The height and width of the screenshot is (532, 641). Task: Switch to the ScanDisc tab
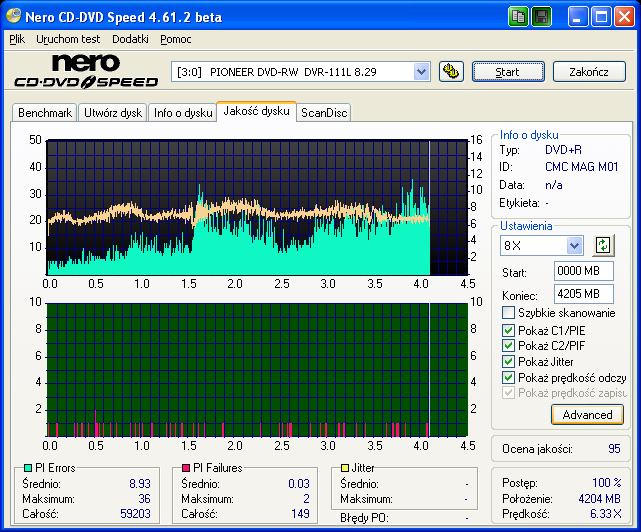tap(324, 113)
